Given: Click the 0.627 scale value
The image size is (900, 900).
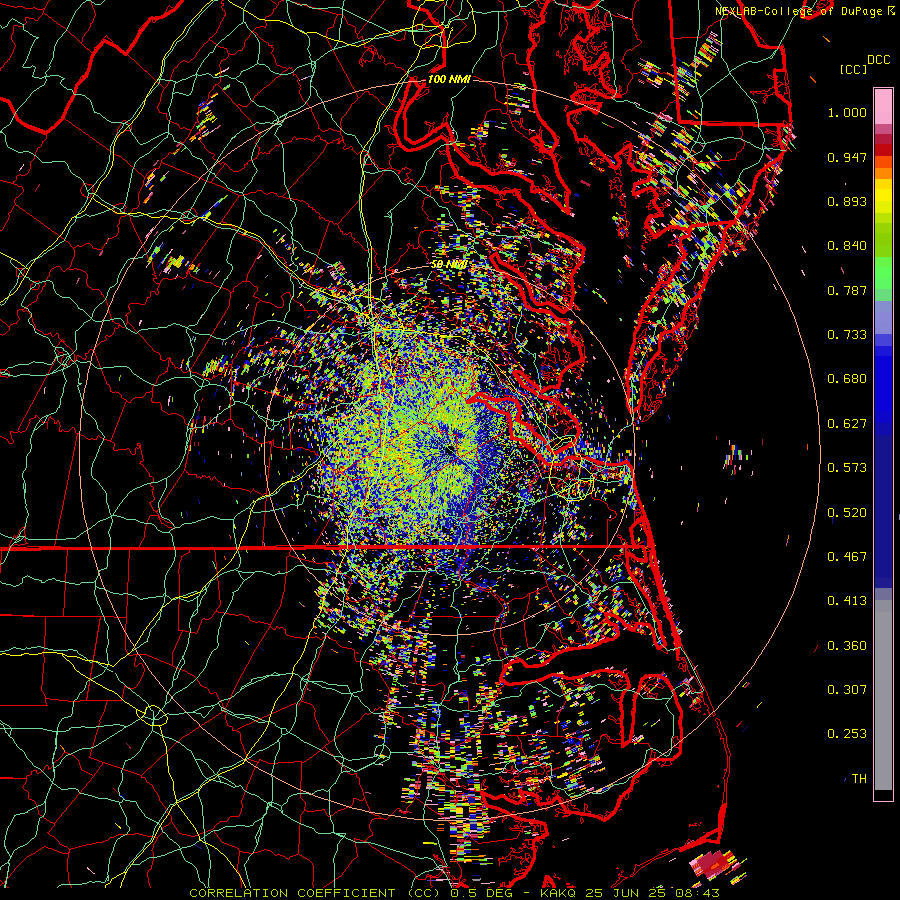Looking at the screenshot, I should [847, 424].
